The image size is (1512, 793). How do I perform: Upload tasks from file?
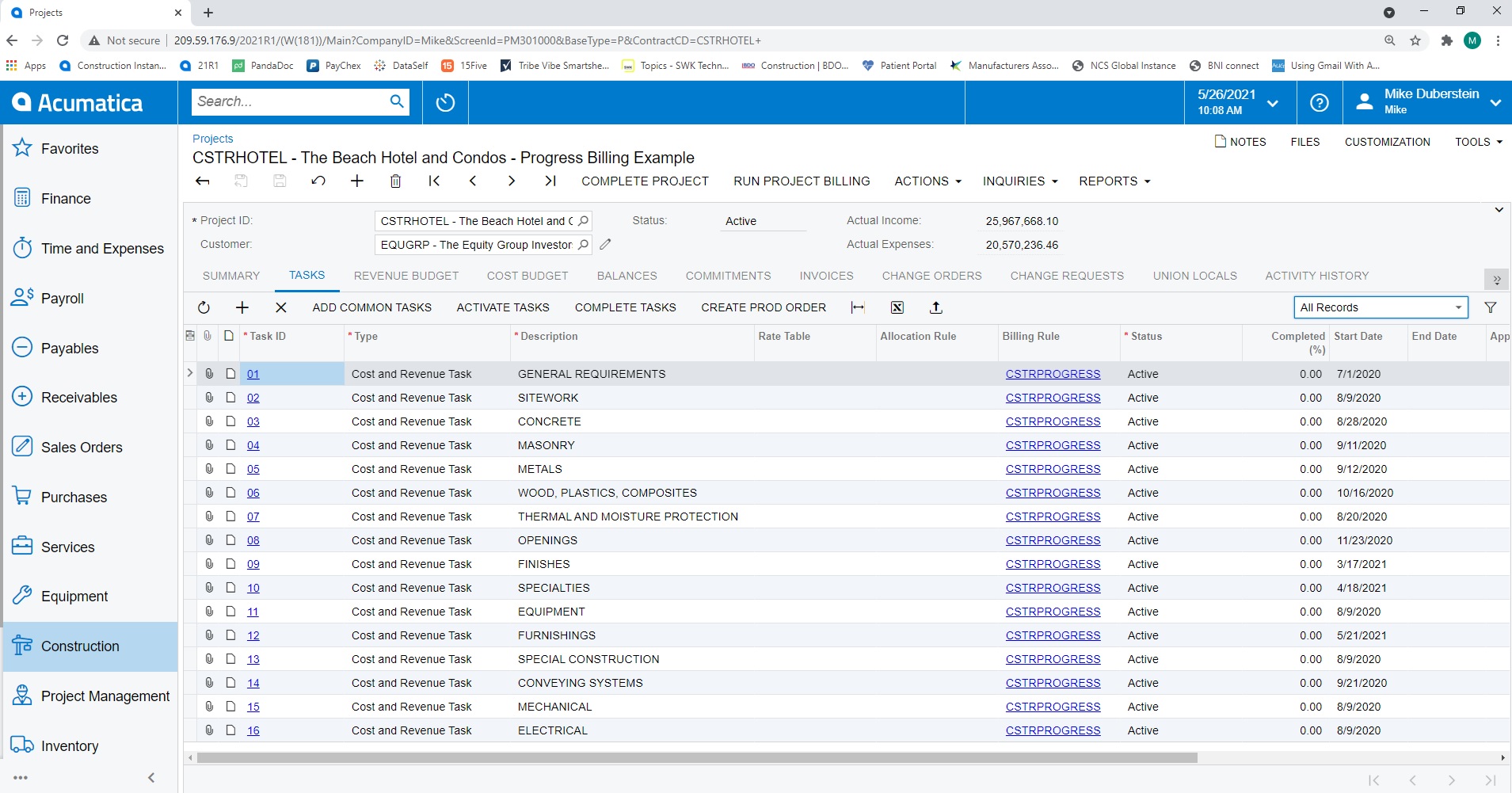point(935,307)
